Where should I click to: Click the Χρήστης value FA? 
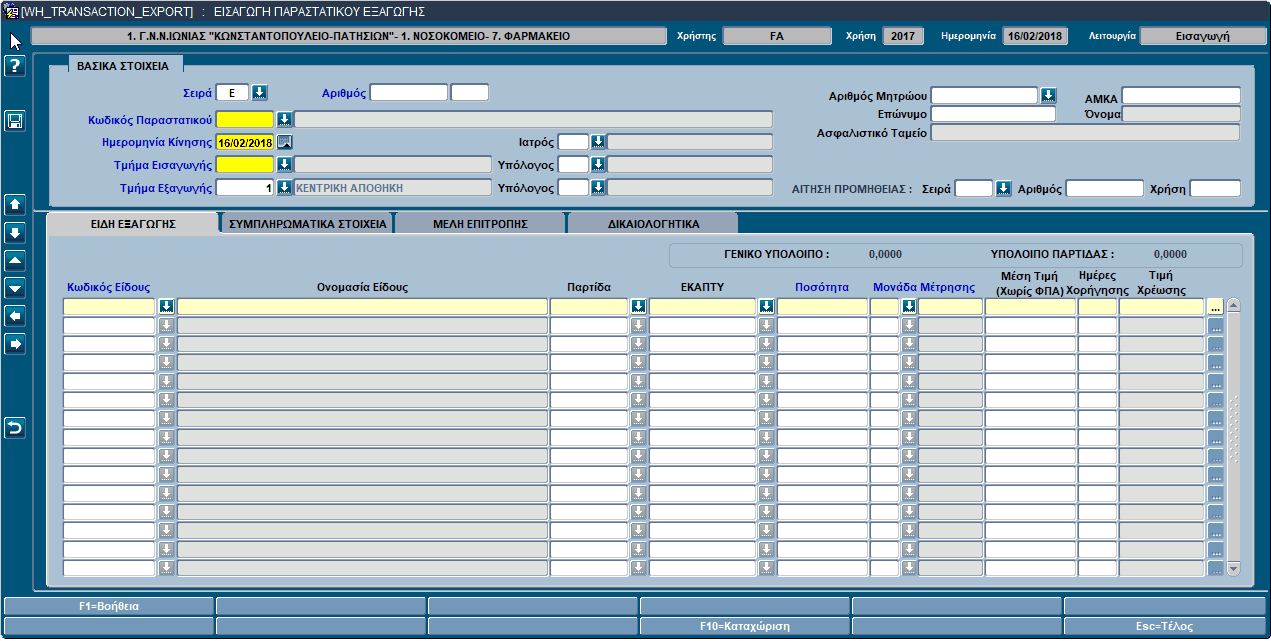tap(777, 36)
